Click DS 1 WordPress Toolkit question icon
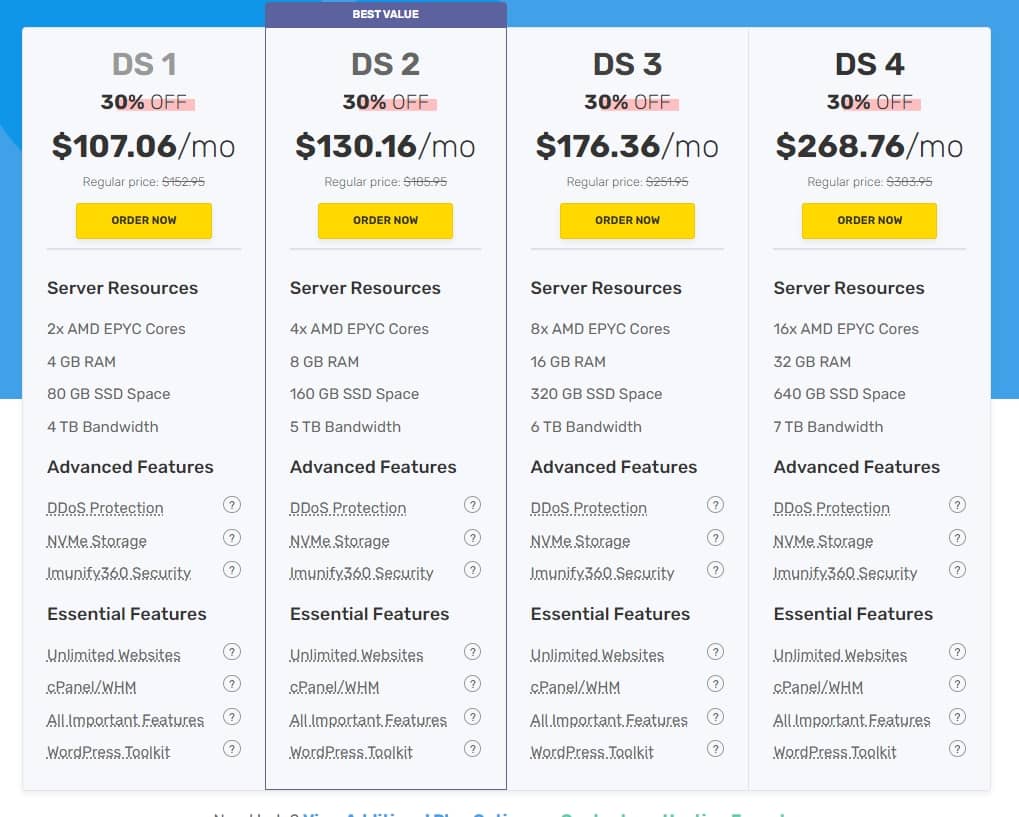 tap(232, 749)
